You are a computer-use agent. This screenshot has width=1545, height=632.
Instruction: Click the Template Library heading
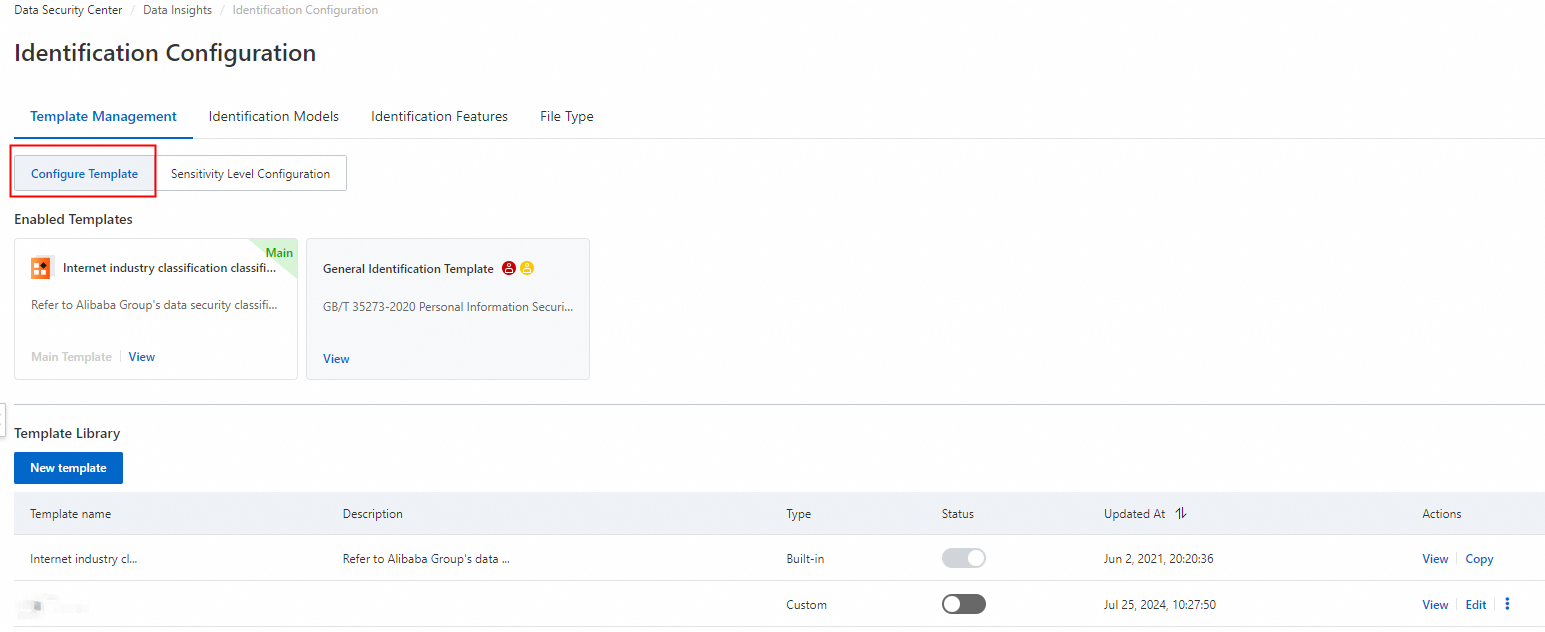pyautogui.click(x=67, y=433)
